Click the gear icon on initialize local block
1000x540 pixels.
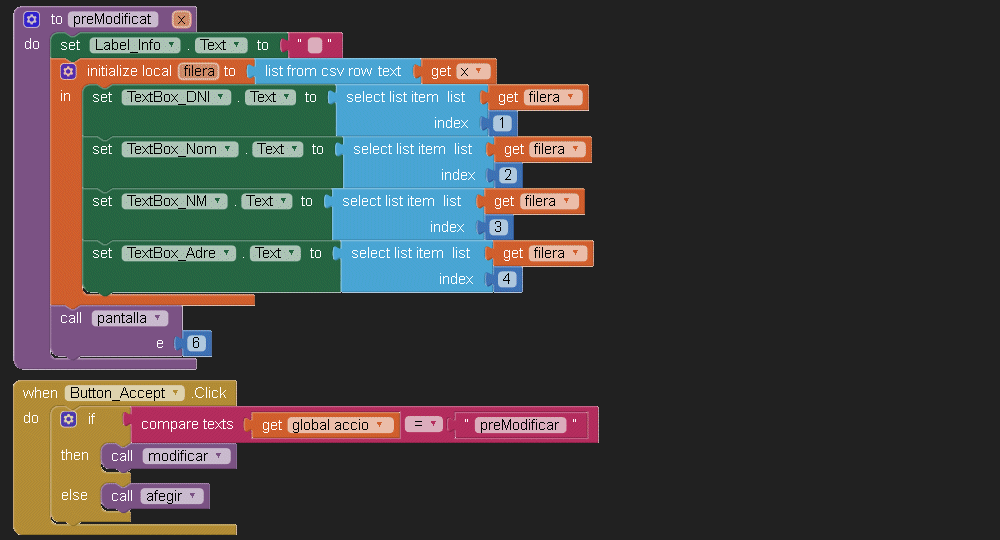coord(68,71)
